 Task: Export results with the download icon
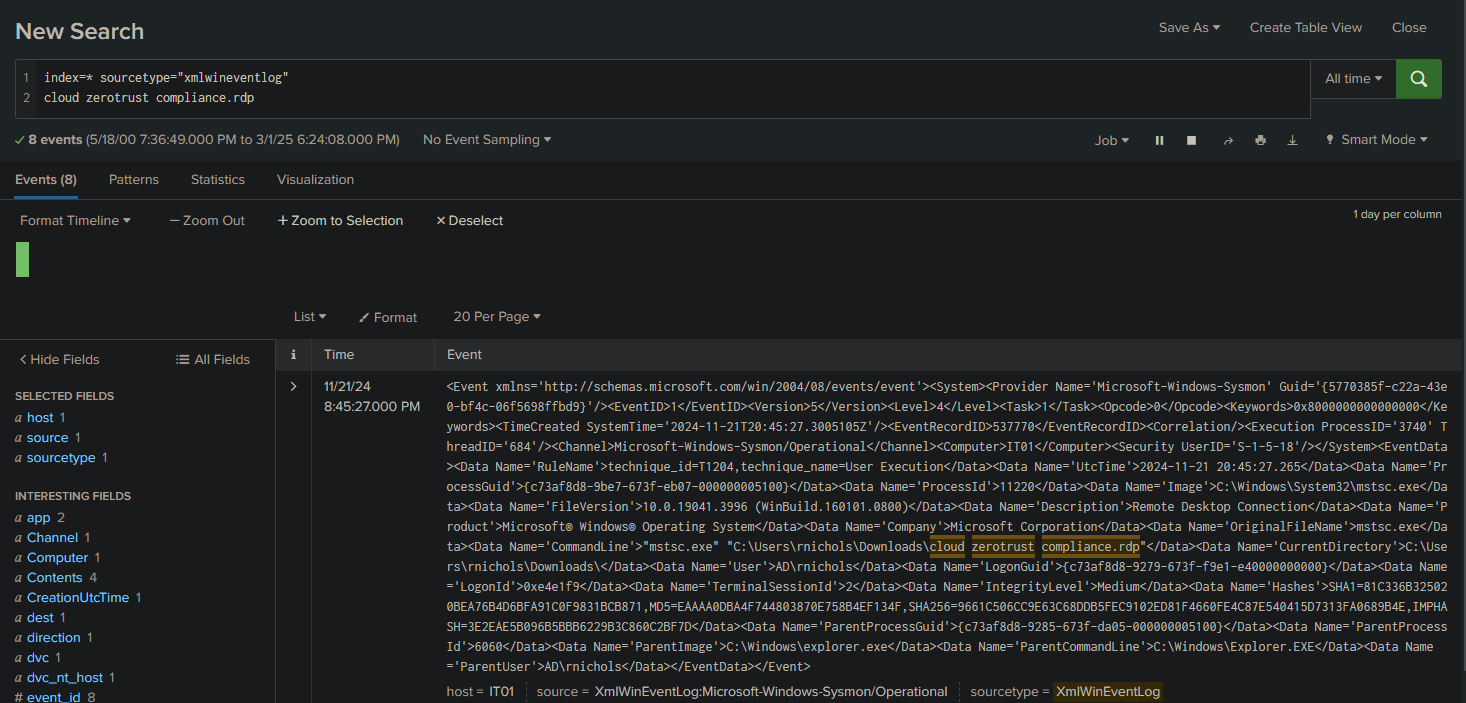(1292, 140)
